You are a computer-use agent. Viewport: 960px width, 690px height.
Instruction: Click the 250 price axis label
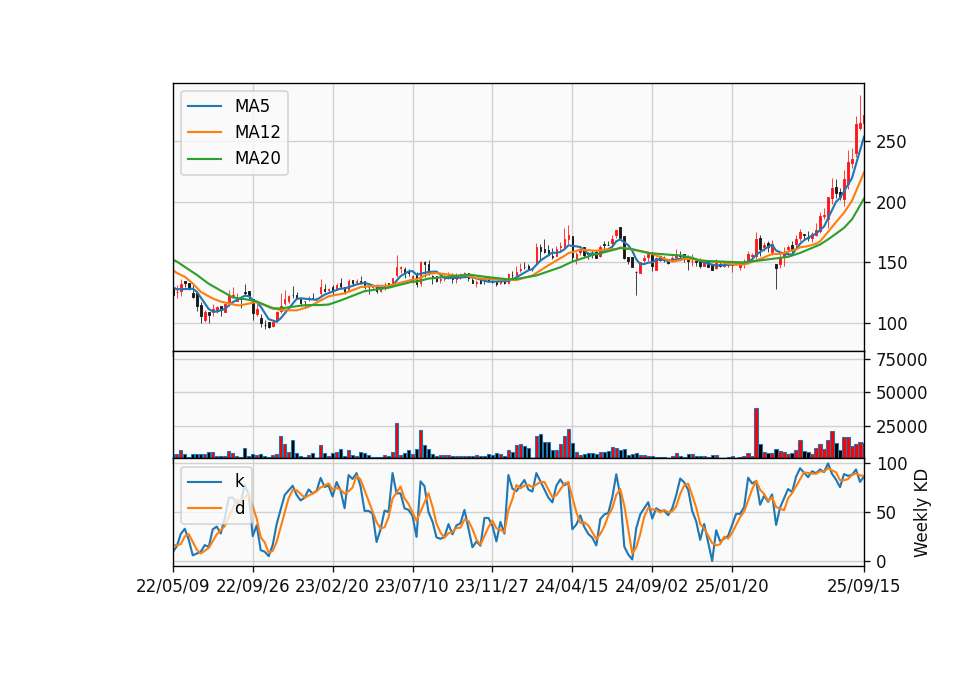pos(891,142)
